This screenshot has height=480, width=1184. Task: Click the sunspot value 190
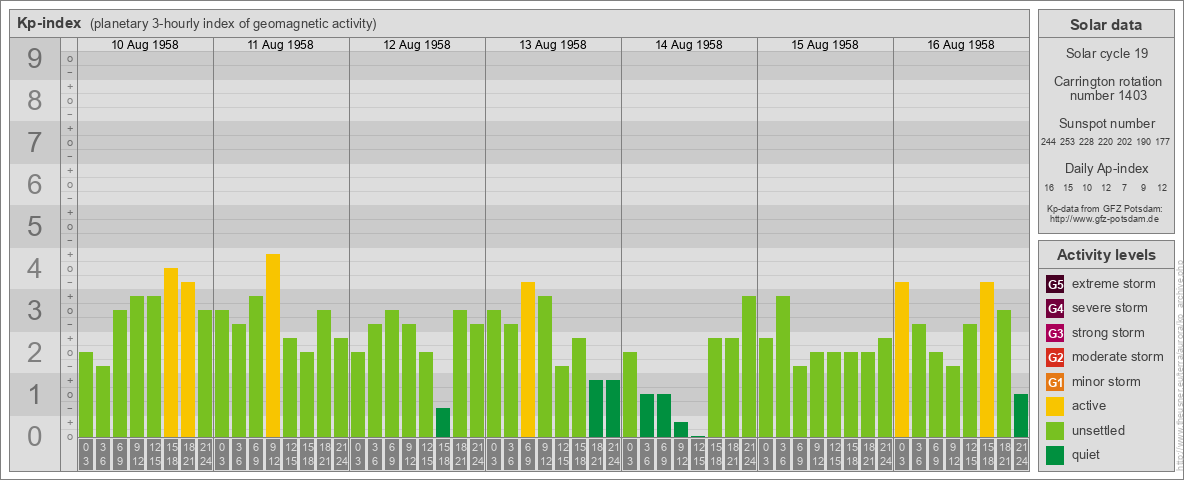pyautogui.click(x=1143, y=142)
